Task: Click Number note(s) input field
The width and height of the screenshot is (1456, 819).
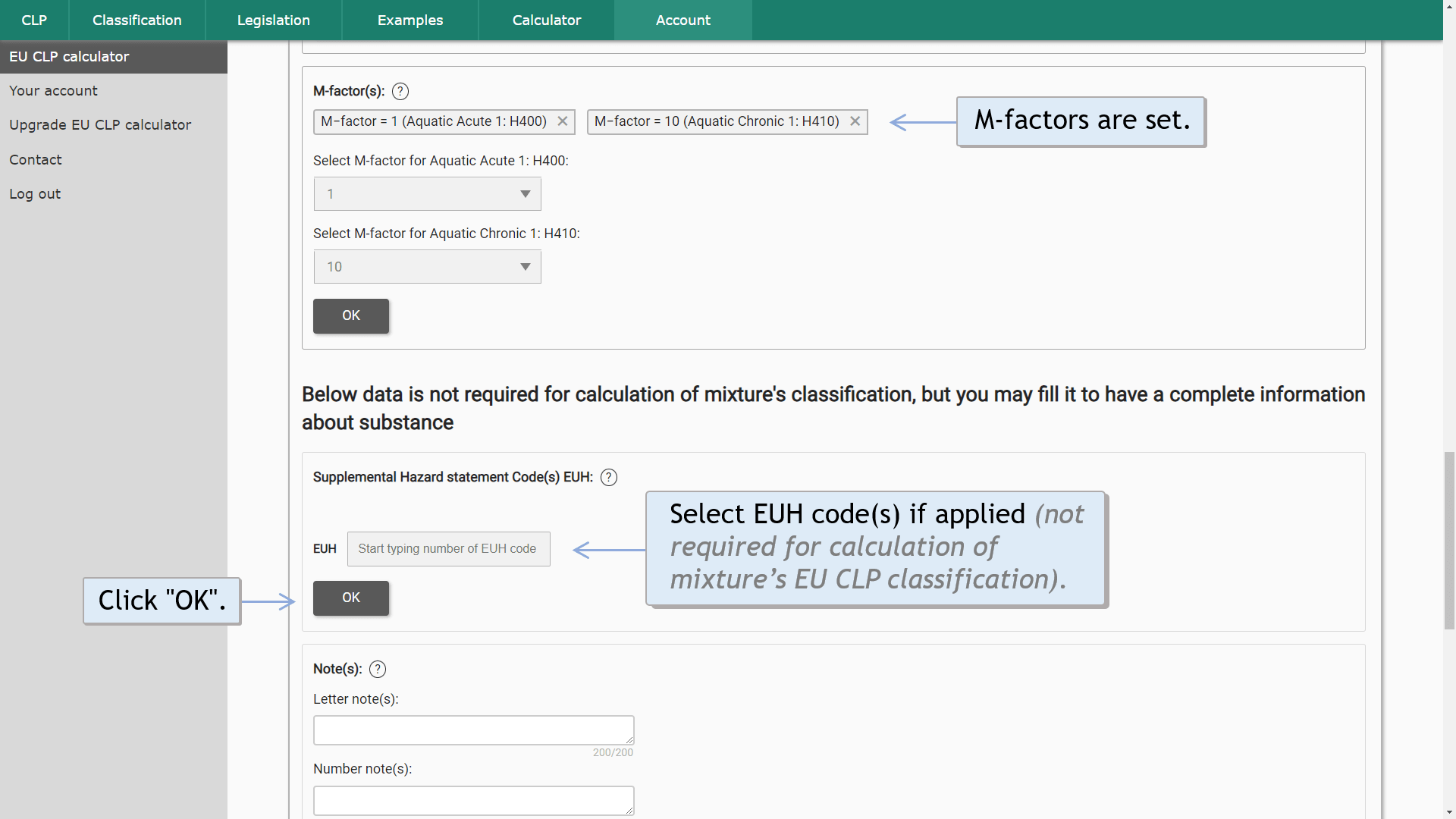Action: point(473,800)
